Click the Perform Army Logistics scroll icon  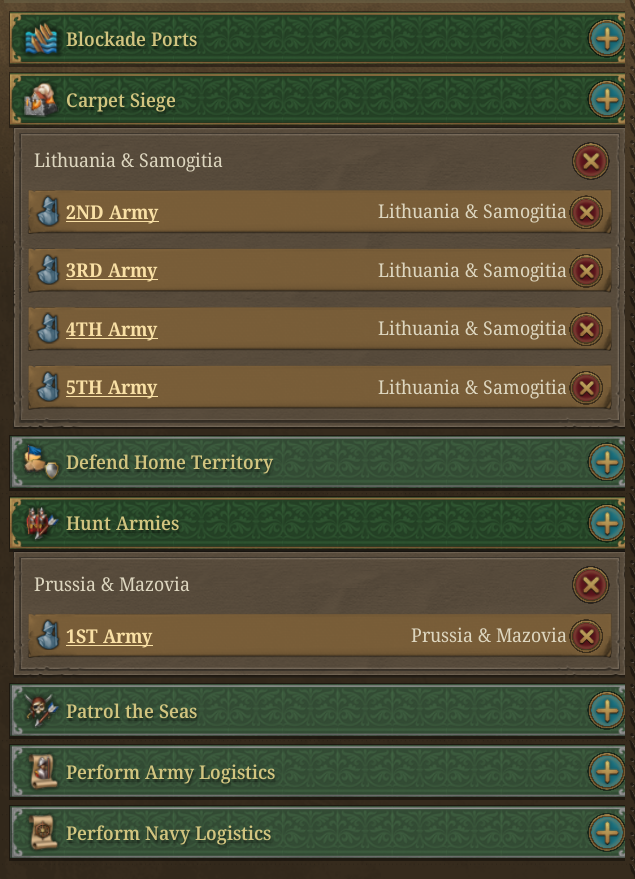pos(42,773)
